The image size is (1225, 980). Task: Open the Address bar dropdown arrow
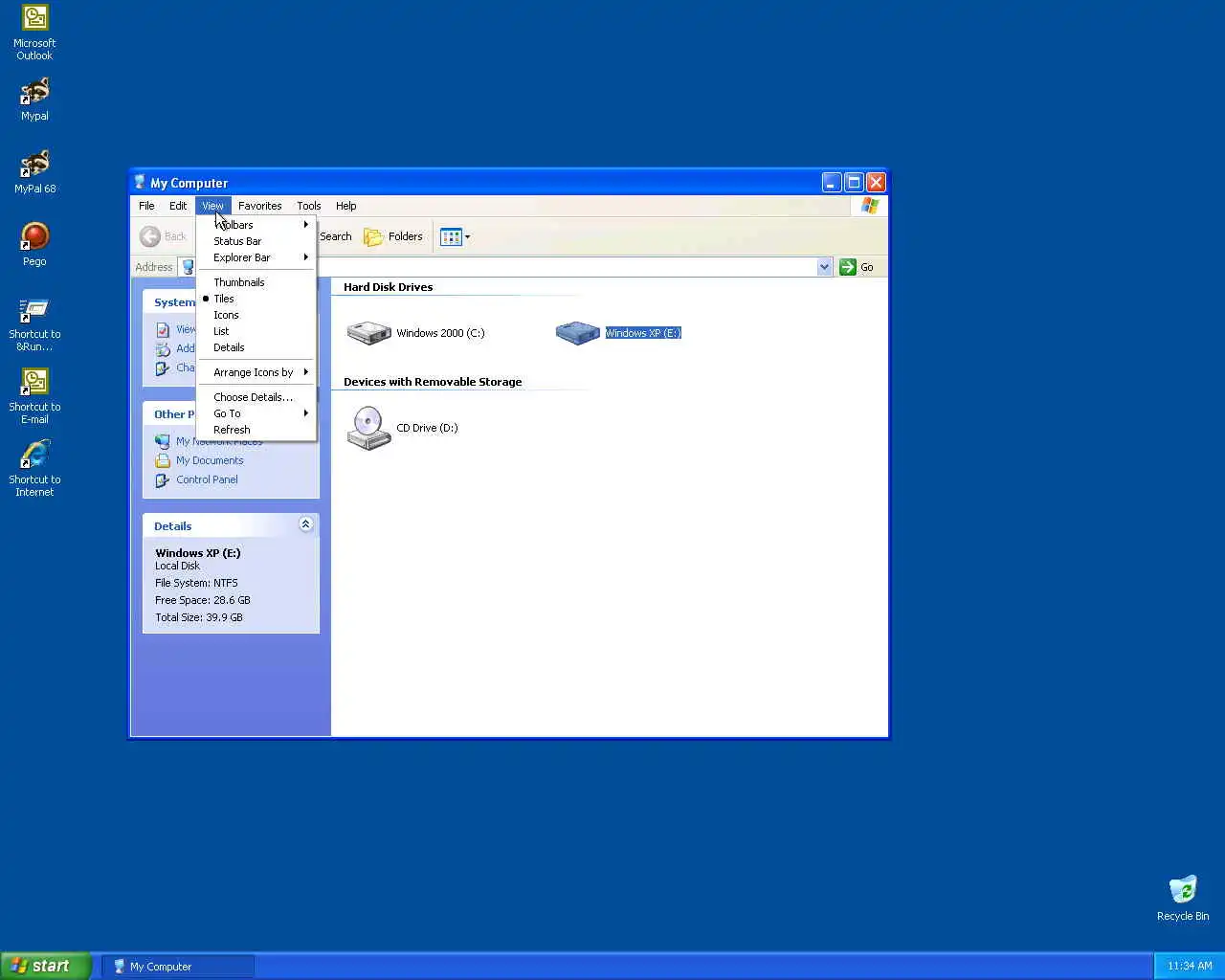(825, 267)
